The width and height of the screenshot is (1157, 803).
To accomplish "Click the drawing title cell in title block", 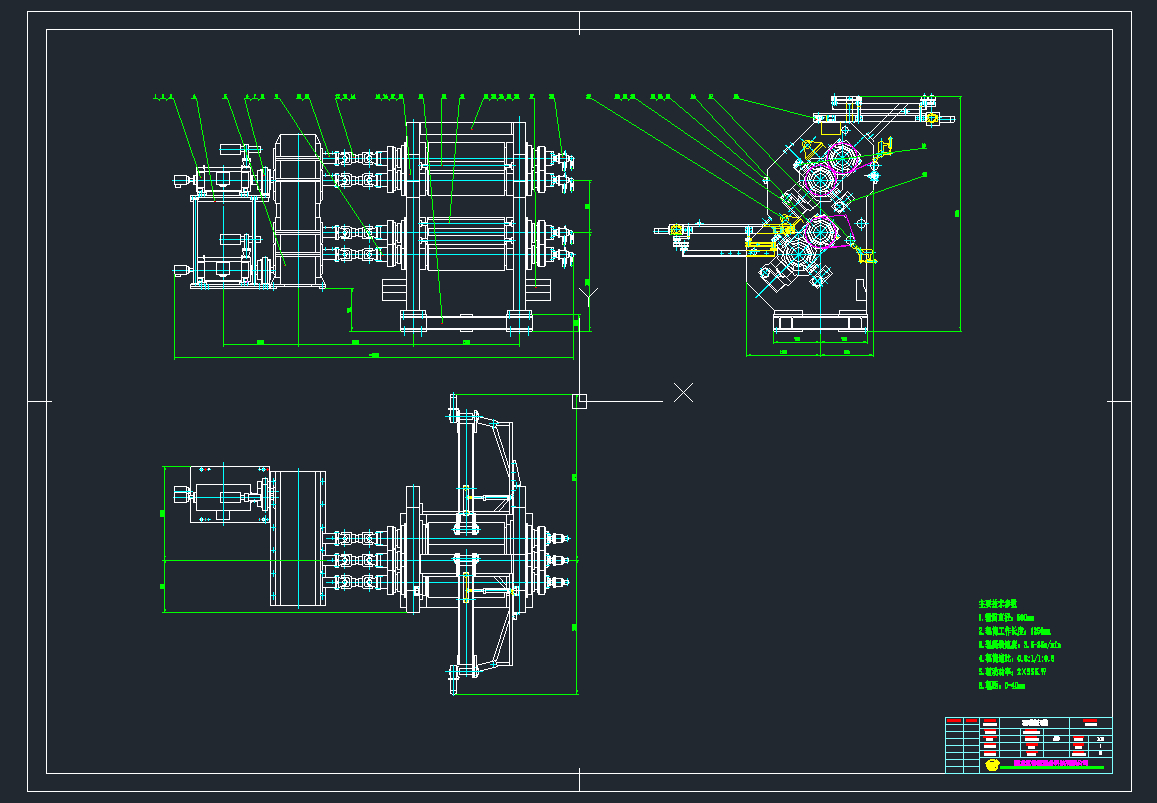I will (1032, 721).
